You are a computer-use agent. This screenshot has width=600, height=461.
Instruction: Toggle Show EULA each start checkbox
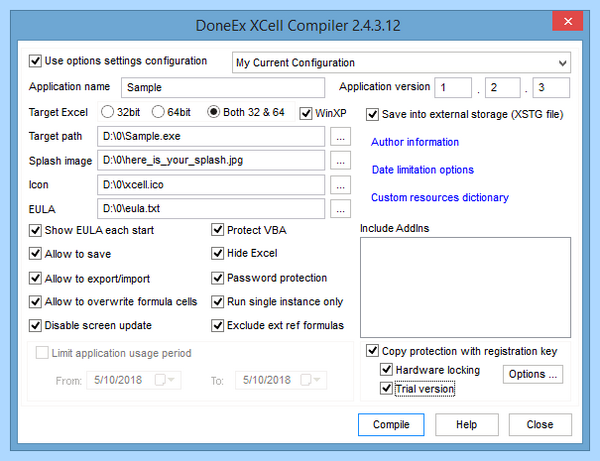pyautogui.click(x=35, y=230)
